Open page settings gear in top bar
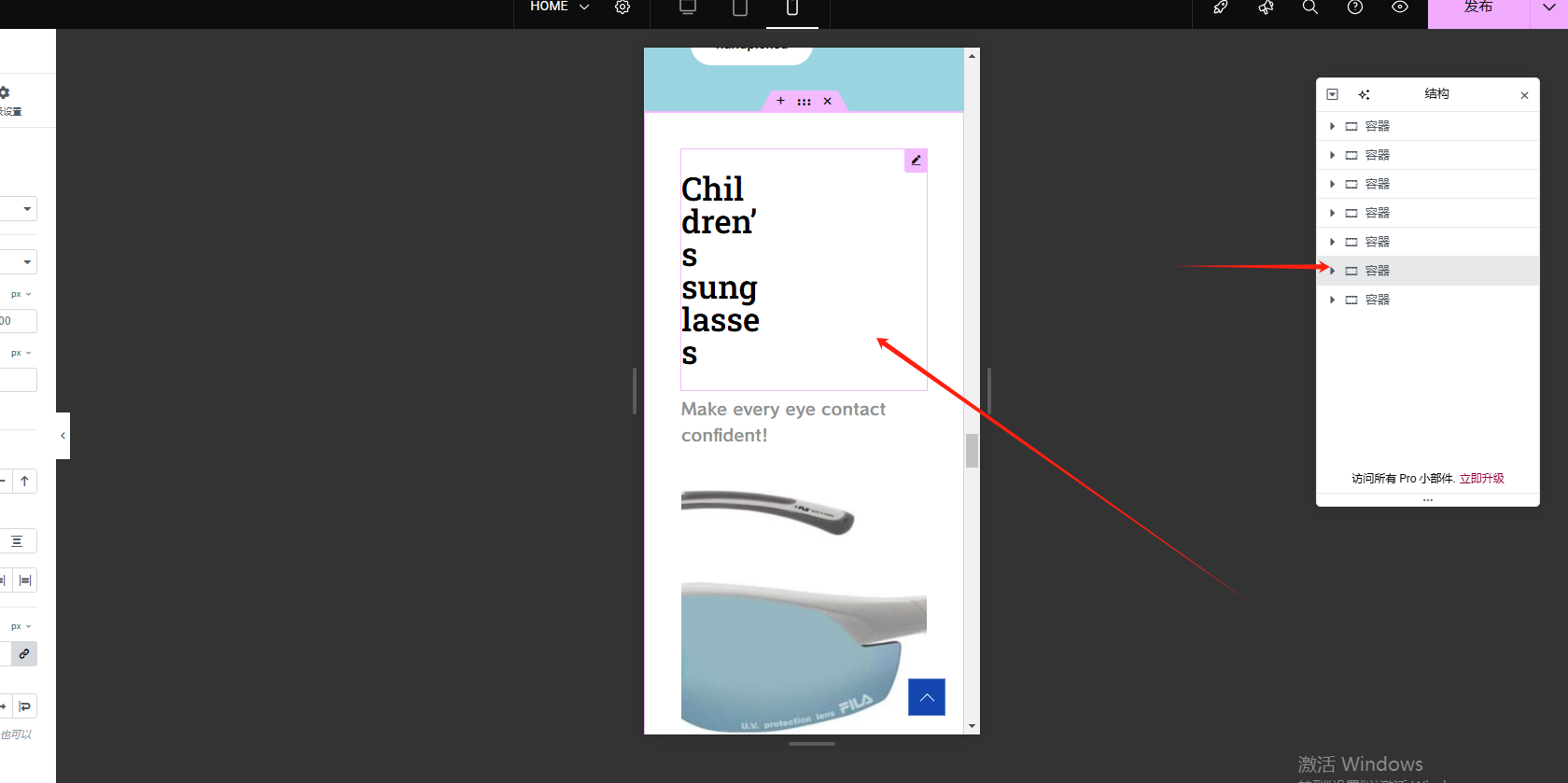The height and width of the screenshot is (783, 1568). [623, 7]
